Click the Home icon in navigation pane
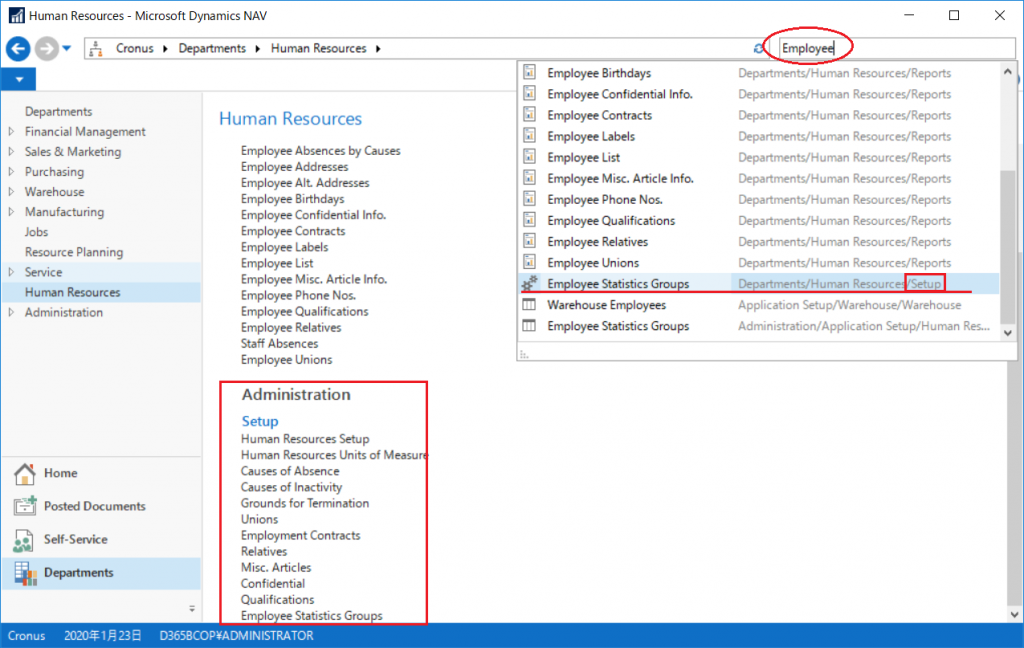Image resolution: width=1024 pixels, height=648 pixels. [25, 474]
